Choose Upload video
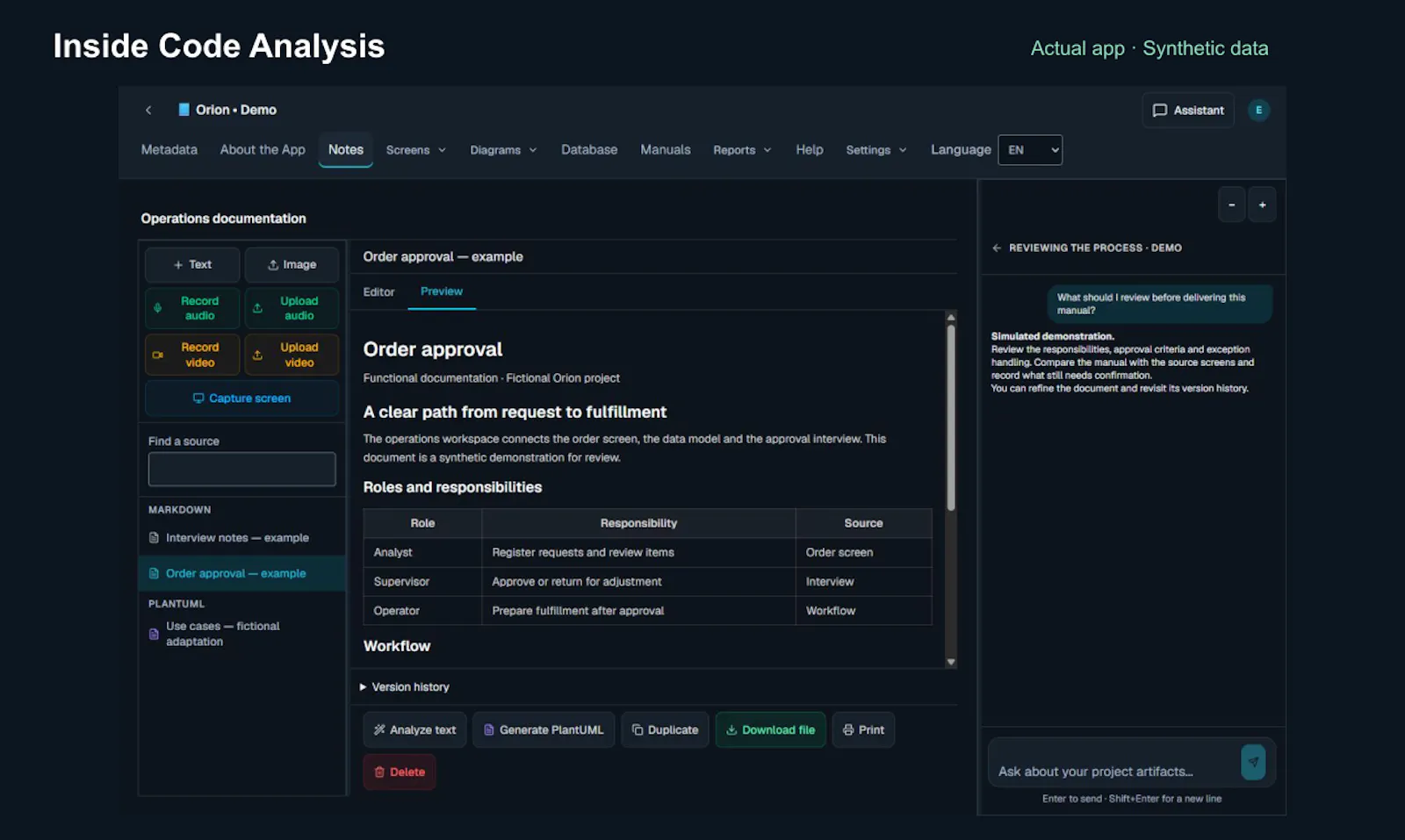1405x840 pixels. [292, 355]
